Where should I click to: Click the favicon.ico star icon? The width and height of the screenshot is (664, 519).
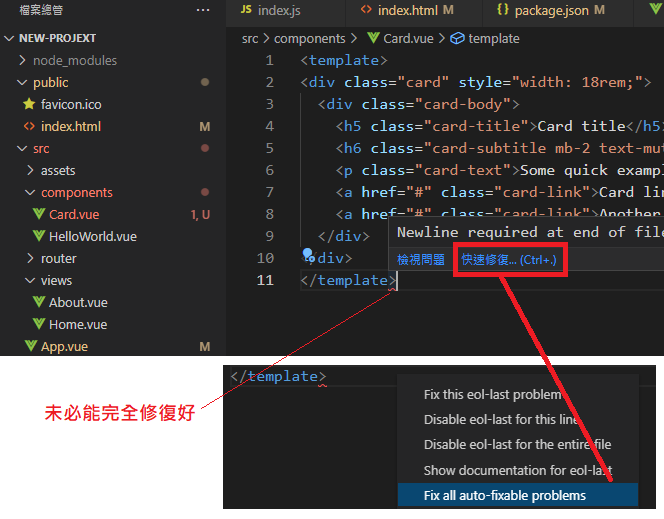pyautogui.click(x=29, y=104)
